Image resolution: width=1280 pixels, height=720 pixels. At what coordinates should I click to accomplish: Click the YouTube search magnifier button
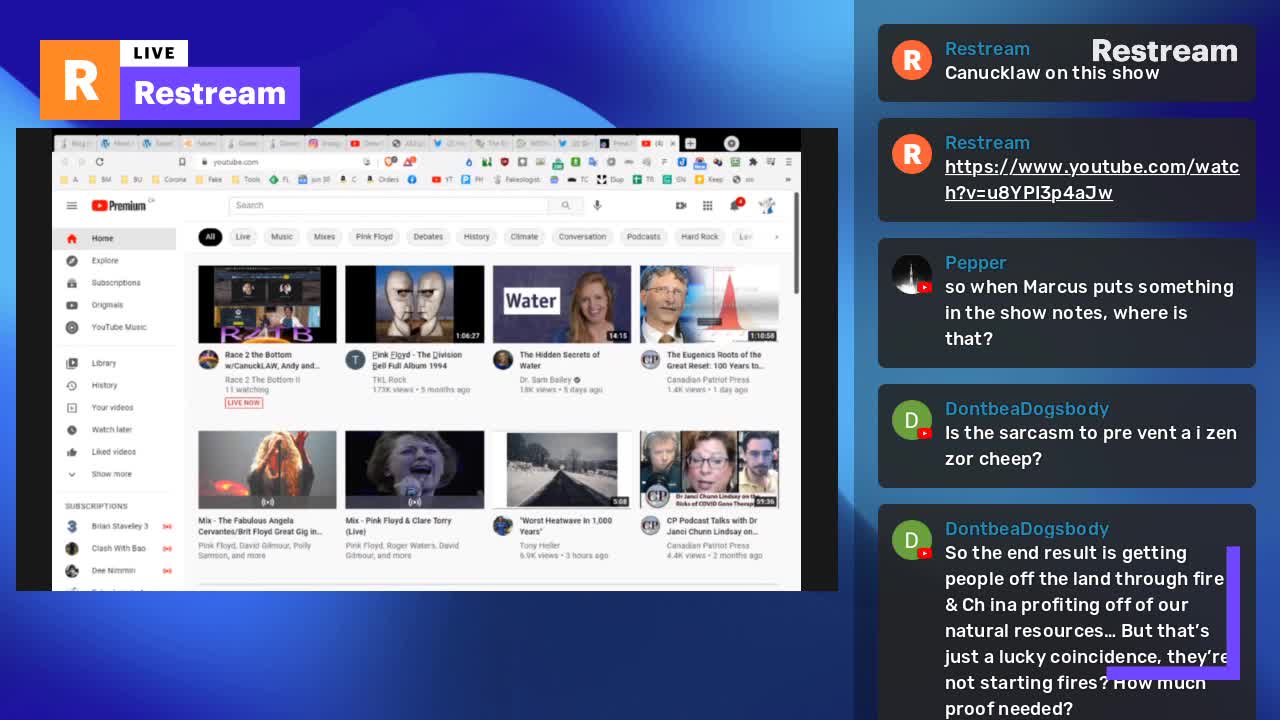pos(565,205)
